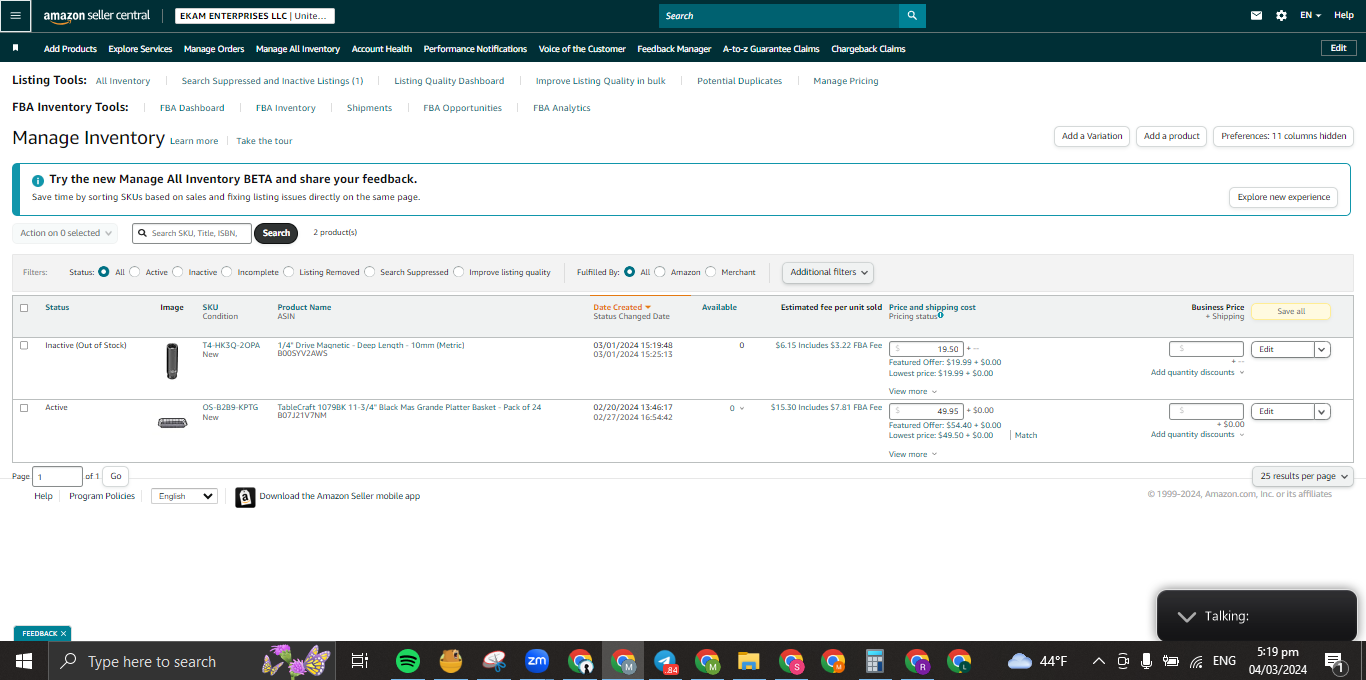Screen dimensions: 1366x680
Task: Click Date Created column sort header
Action: (622, 307)
